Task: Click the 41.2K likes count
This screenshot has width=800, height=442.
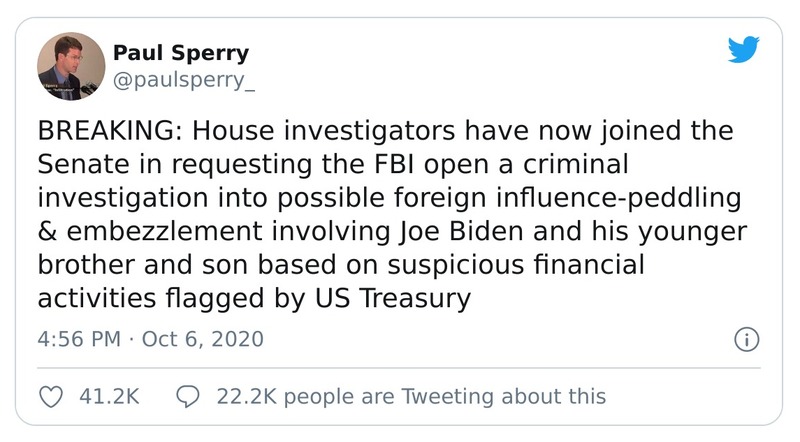Action: [109, 396]
